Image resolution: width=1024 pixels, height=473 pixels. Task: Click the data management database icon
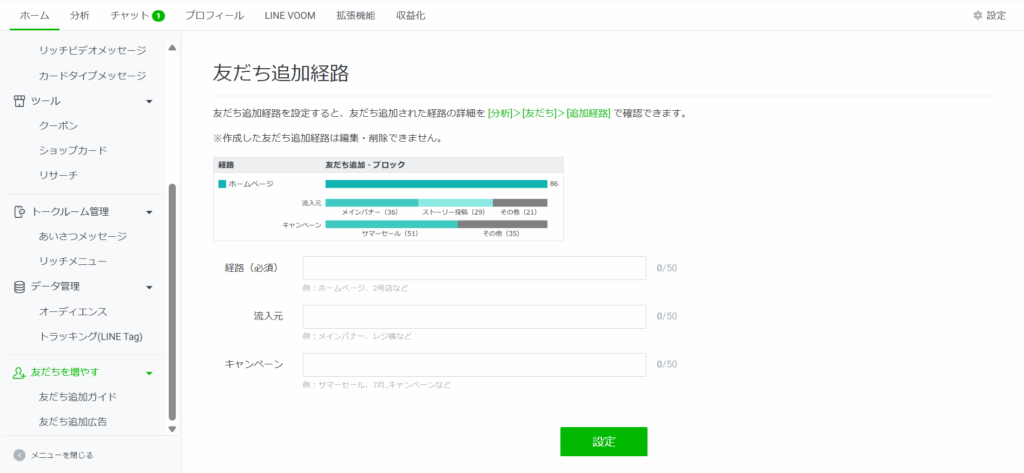click(x=19, y=287)
